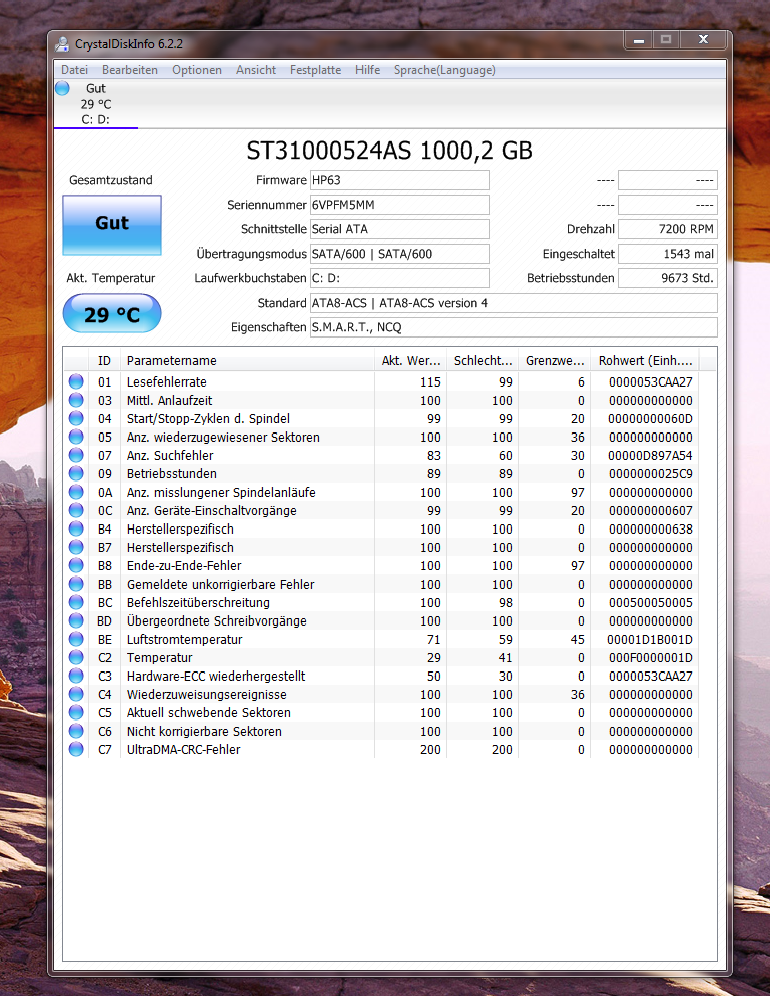Image resolution: width=770 pixels, height=996 pixels.
Task: Click the 29 °C temperature button
Action: pyautogui.click(x=112, y=313)
